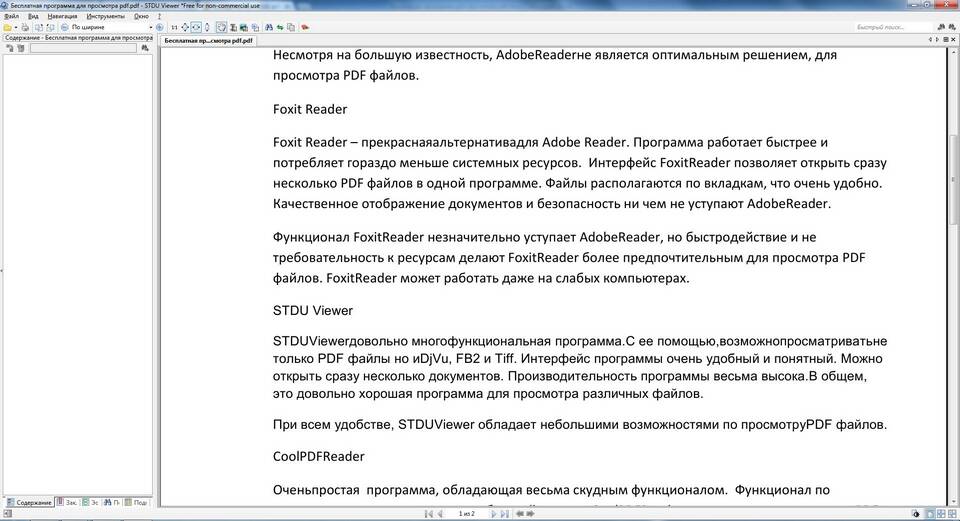Screen dimensions: 960x521
Task: Click the contents panel search field
Action: tap(83, 48)
